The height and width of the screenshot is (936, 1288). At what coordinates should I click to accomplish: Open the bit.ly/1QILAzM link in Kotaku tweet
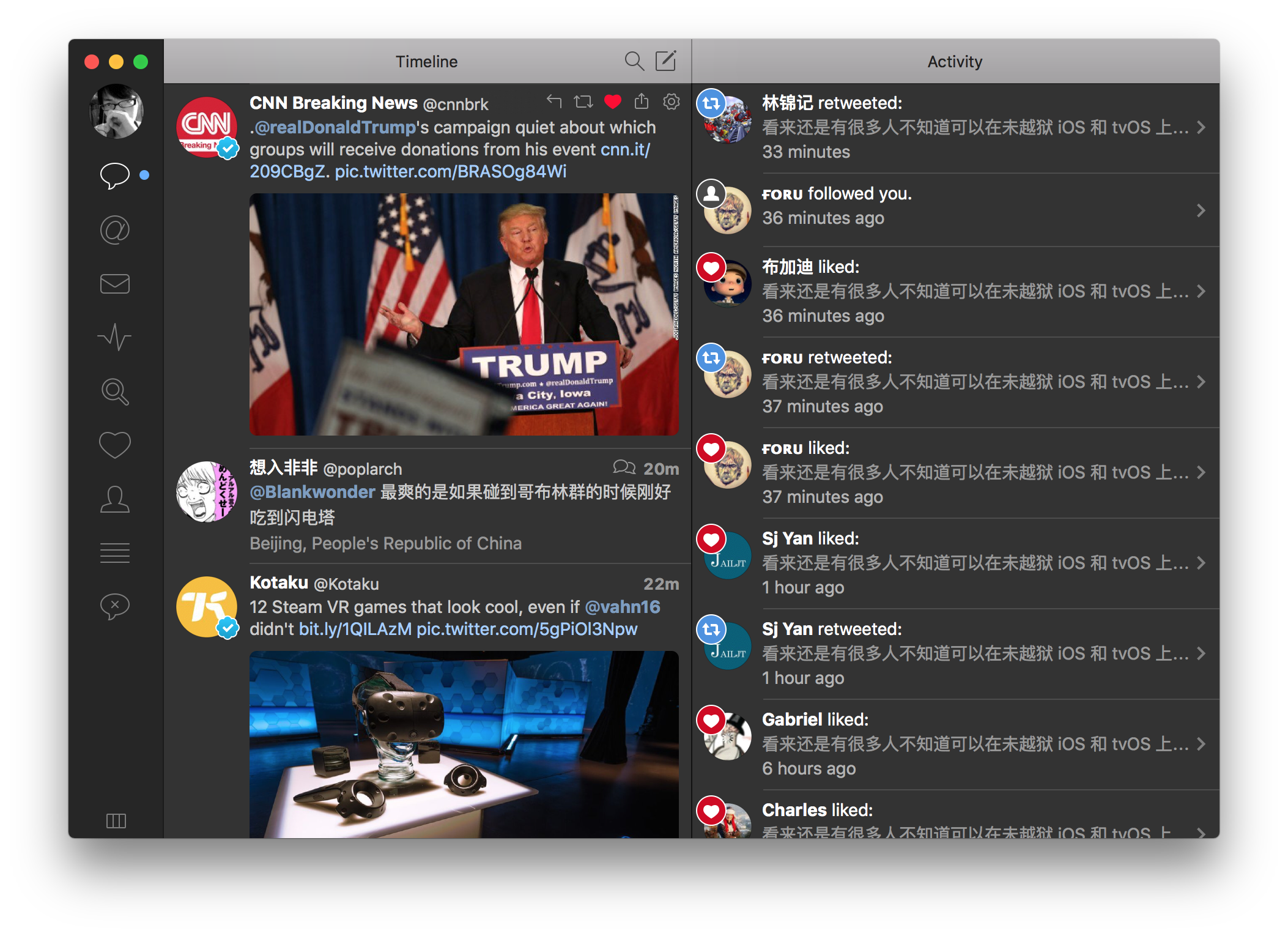point(355,629)
